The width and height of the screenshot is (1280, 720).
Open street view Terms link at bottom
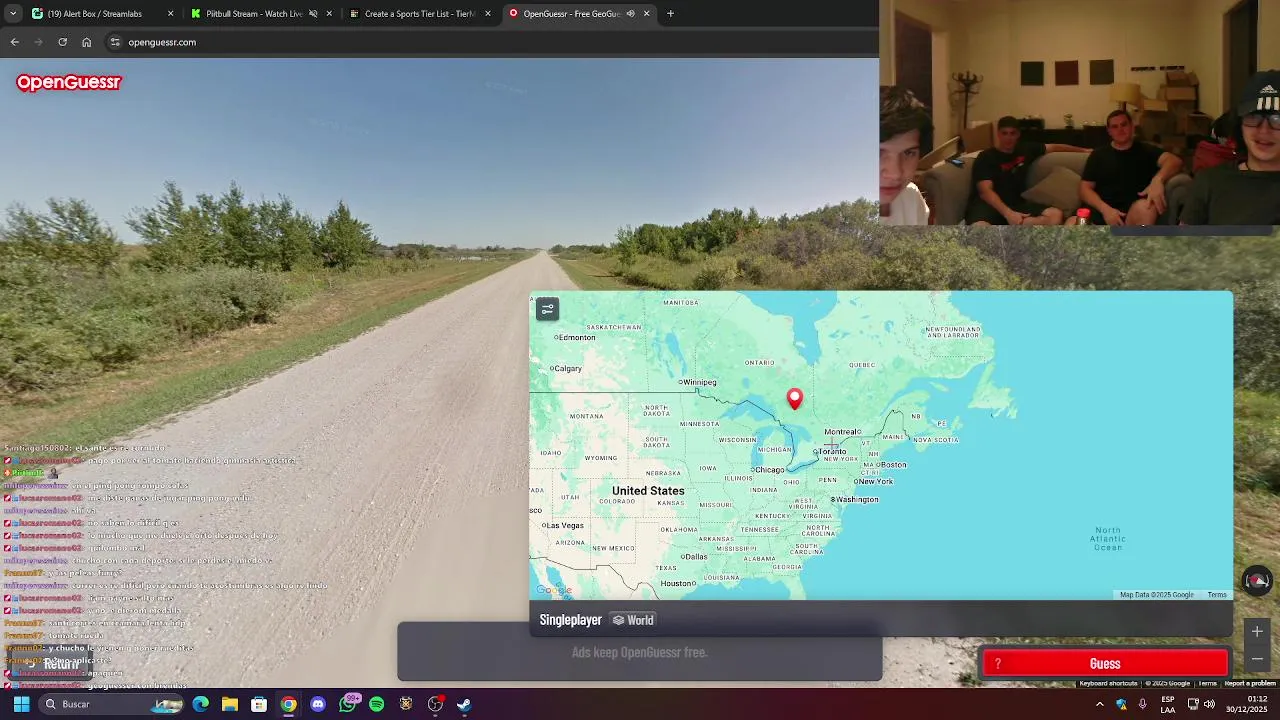[x=1208, y=684]
